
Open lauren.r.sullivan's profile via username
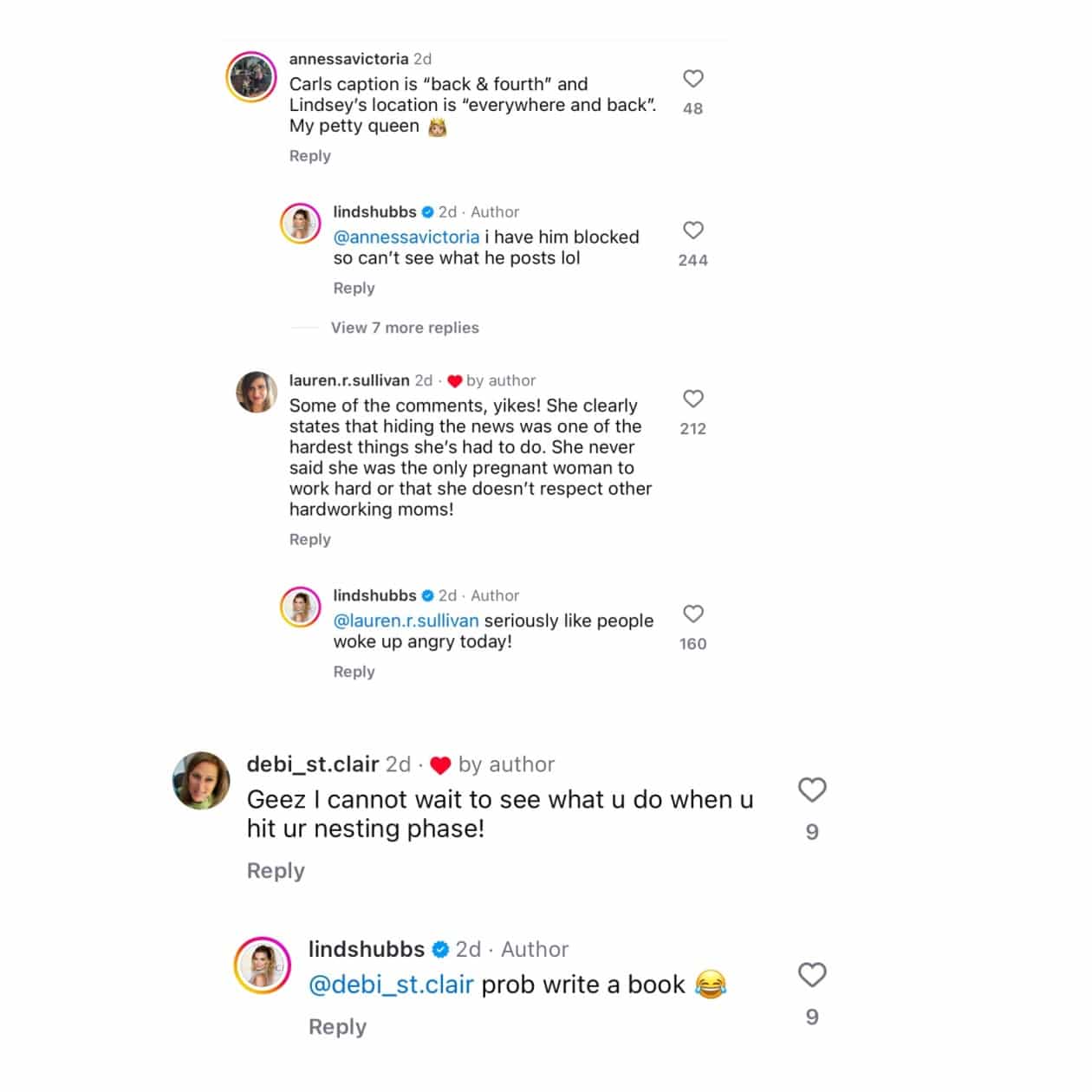coord(351,380)
